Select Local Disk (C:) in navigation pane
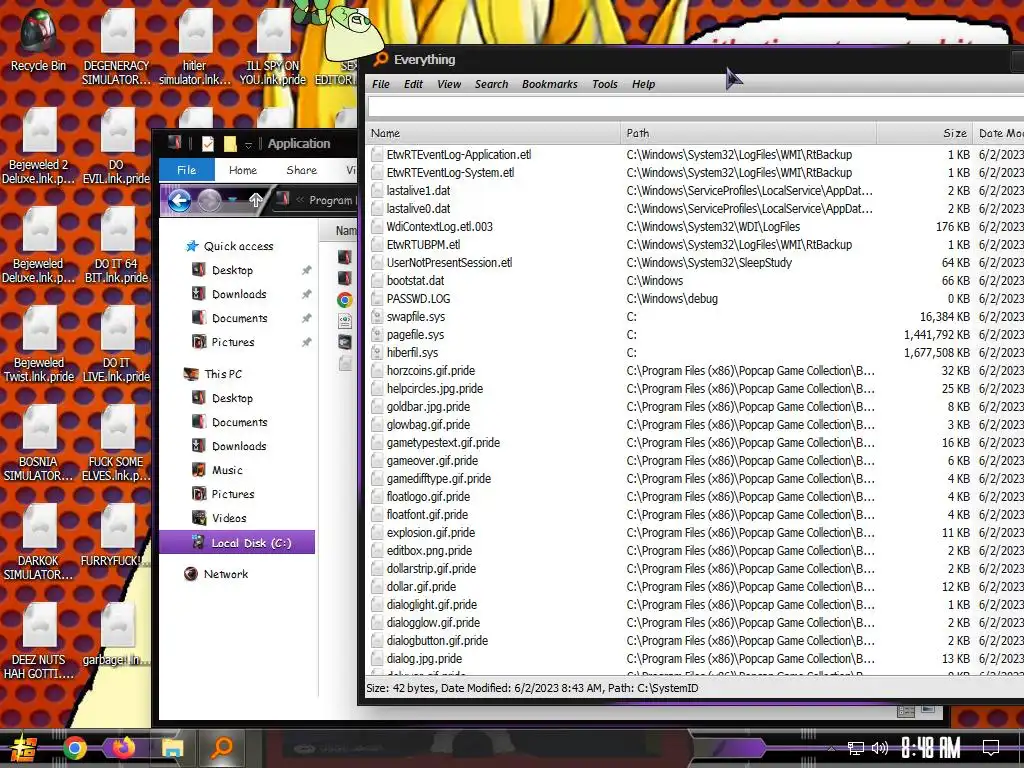The width and height of the screenshot is (1024, 768). pos(237,542)
